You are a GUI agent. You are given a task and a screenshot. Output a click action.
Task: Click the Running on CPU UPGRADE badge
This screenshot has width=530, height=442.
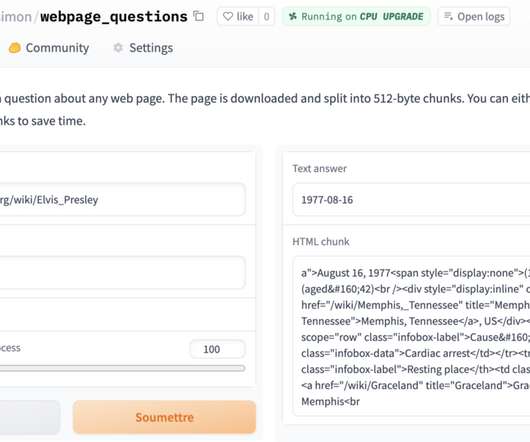pyautogui.click(x=356, y=16)
